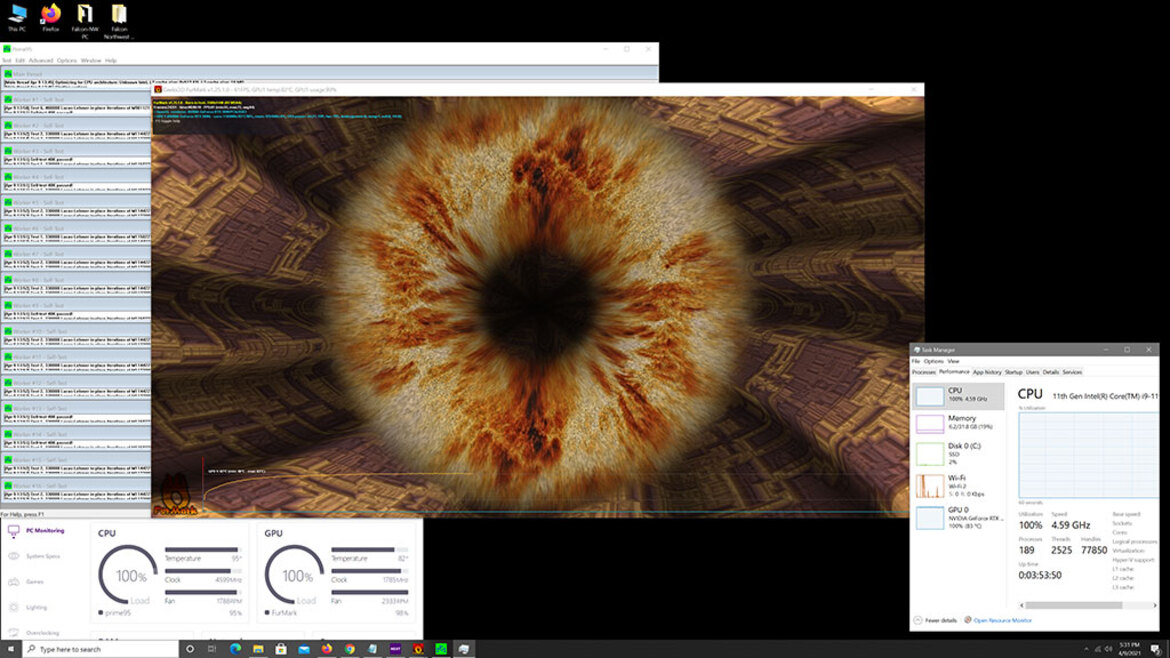Image resolution: width=1170 pixels, height=658 pixels.
Task: Switch to the Performance tab in Task Manager
Action: [x=954, y=372]
